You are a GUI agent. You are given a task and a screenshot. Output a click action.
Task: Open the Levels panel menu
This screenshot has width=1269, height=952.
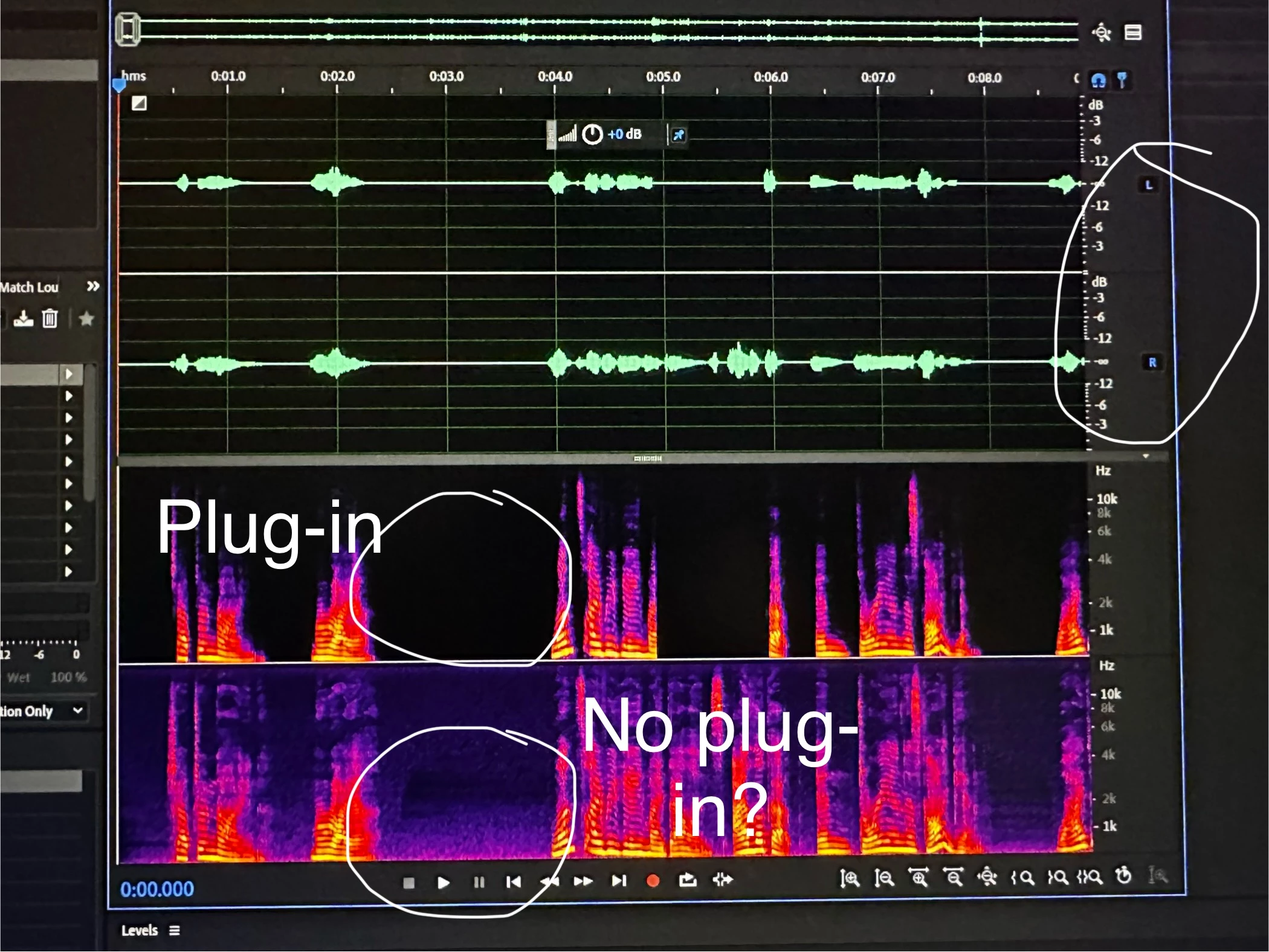[x=175, y=931]
